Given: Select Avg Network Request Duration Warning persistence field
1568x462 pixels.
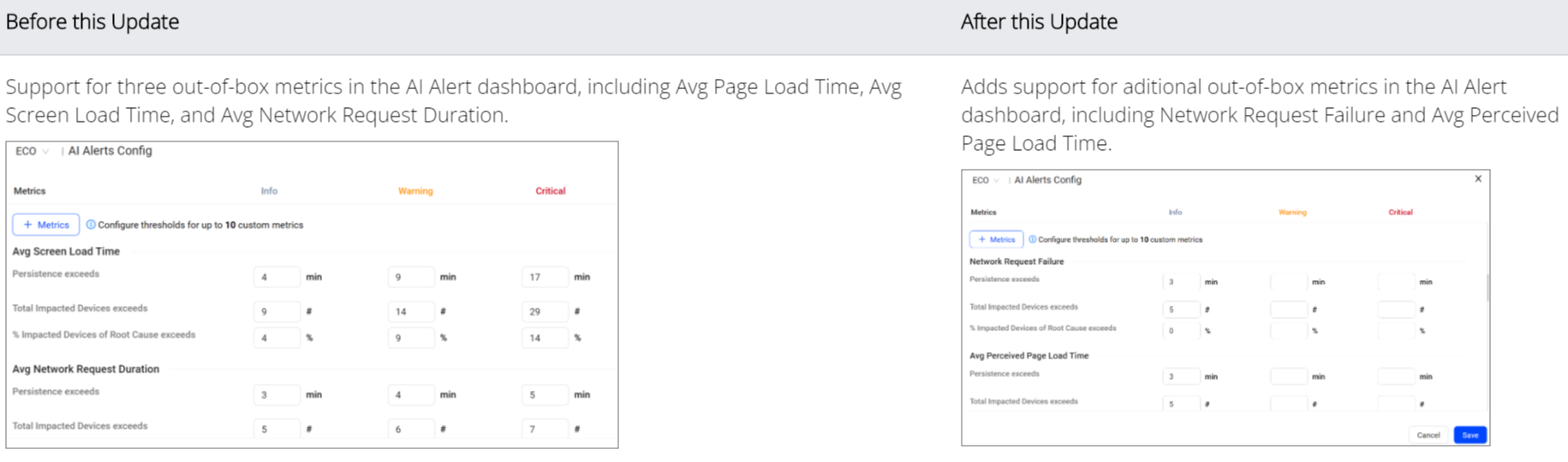Looking at the screenshot, I should pos(410,394).
